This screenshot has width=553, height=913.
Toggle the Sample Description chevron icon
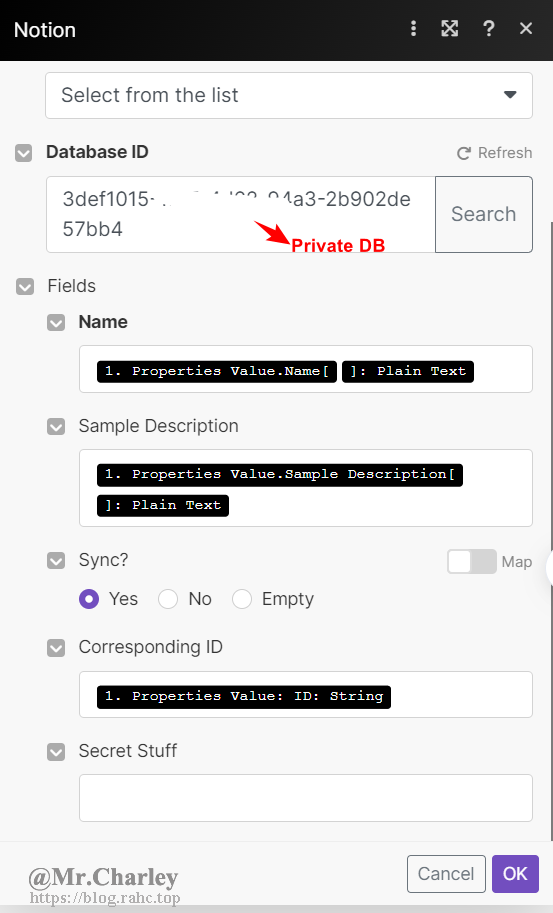point(56,427)
